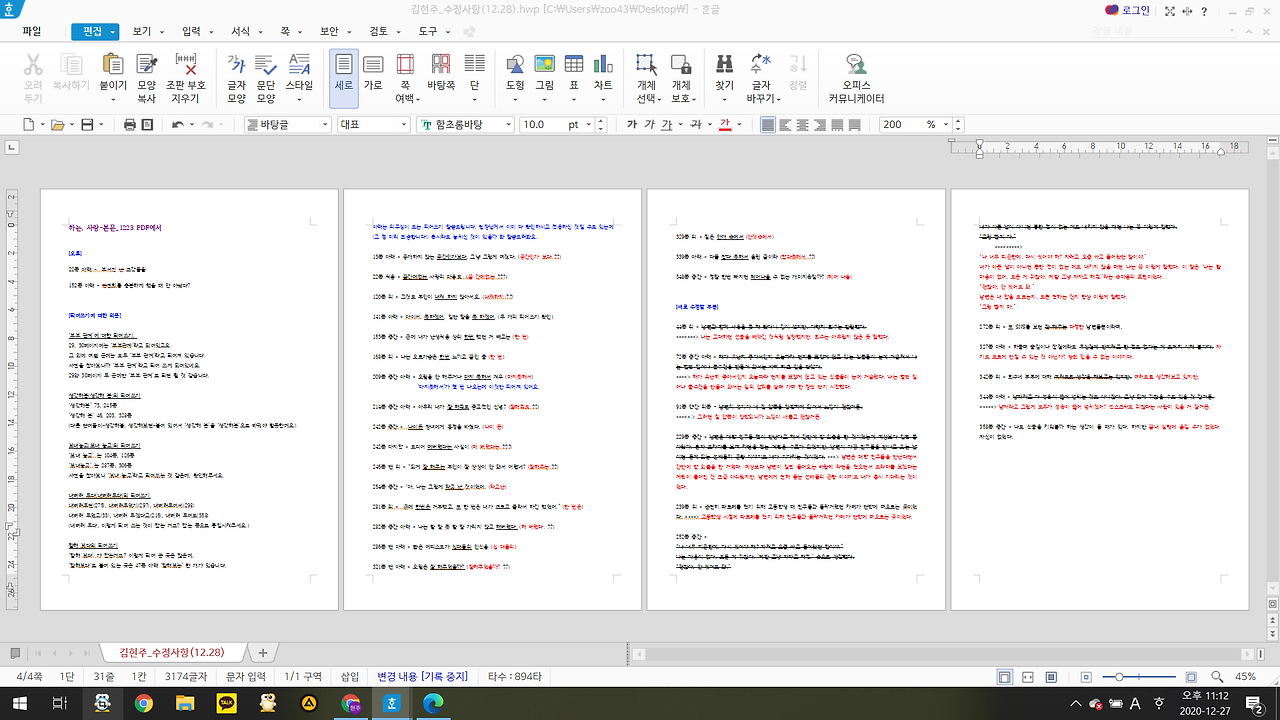Image resolution: width=1280 pixels, height=720 pixels.
Task: Open KakaoTalk from the taskbar
Action: point(226,703)
